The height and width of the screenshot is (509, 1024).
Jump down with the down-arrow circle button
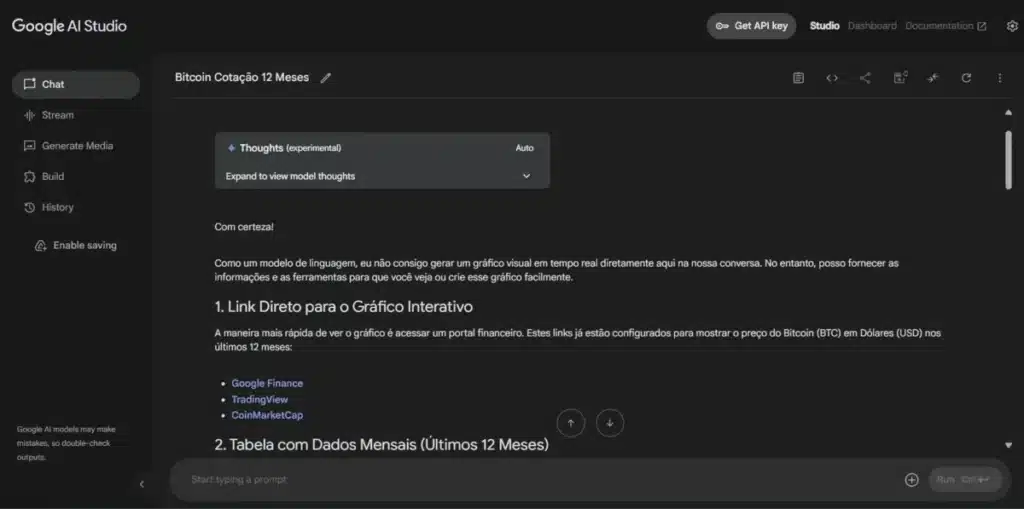(x=609, y=423)
